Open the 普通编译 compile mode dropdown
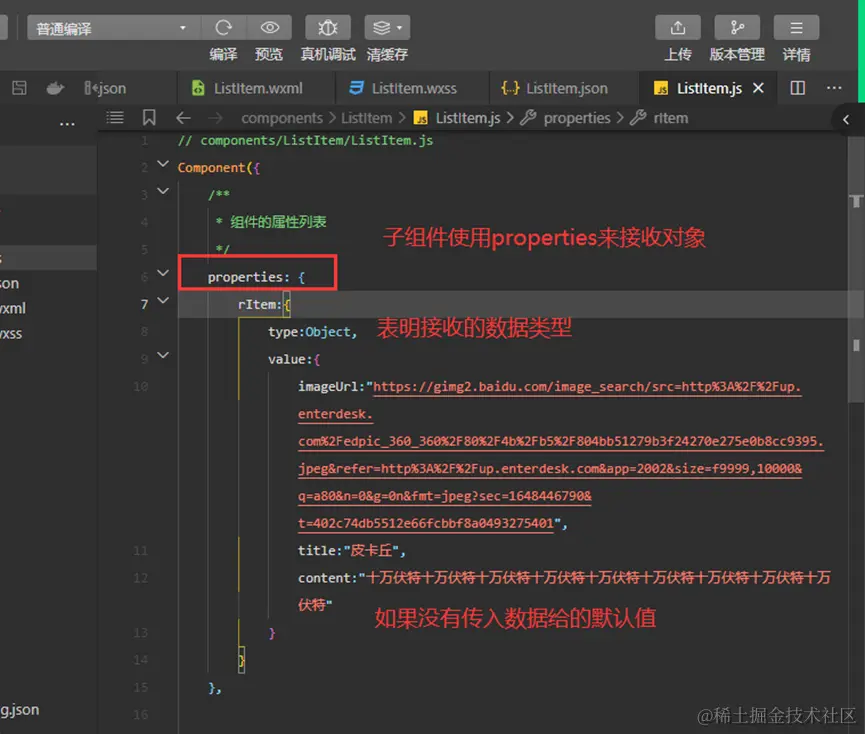Screen dimensions: 865x734 coord(113,28)
